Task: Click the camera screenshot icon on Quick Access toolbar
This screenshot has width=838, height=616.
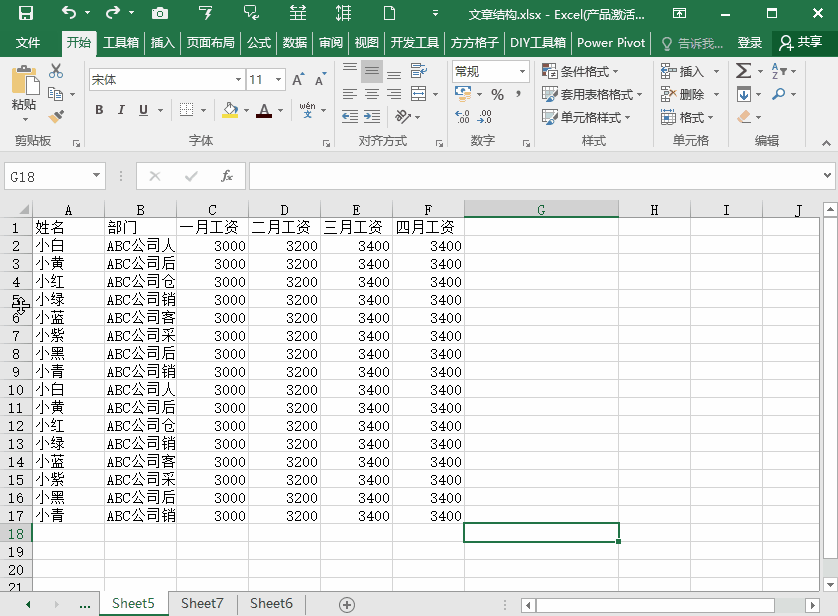Action: tap(158, 15)
